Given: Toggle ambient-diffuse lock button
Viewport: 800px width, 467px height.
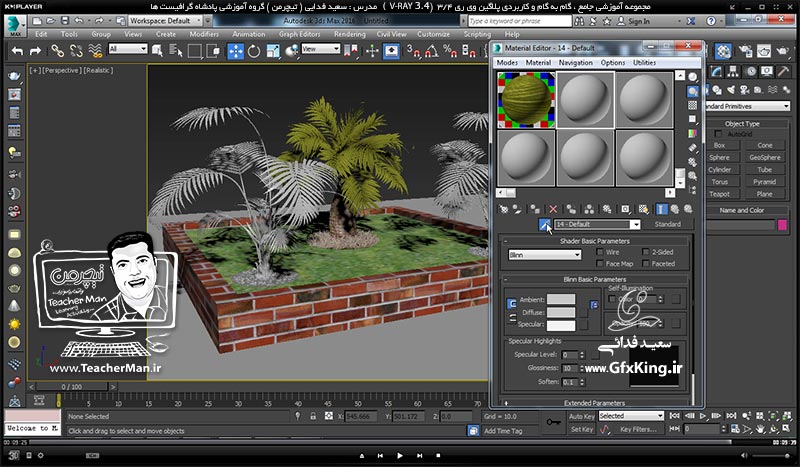Looking at the screenshot, I should pos(512,304).
